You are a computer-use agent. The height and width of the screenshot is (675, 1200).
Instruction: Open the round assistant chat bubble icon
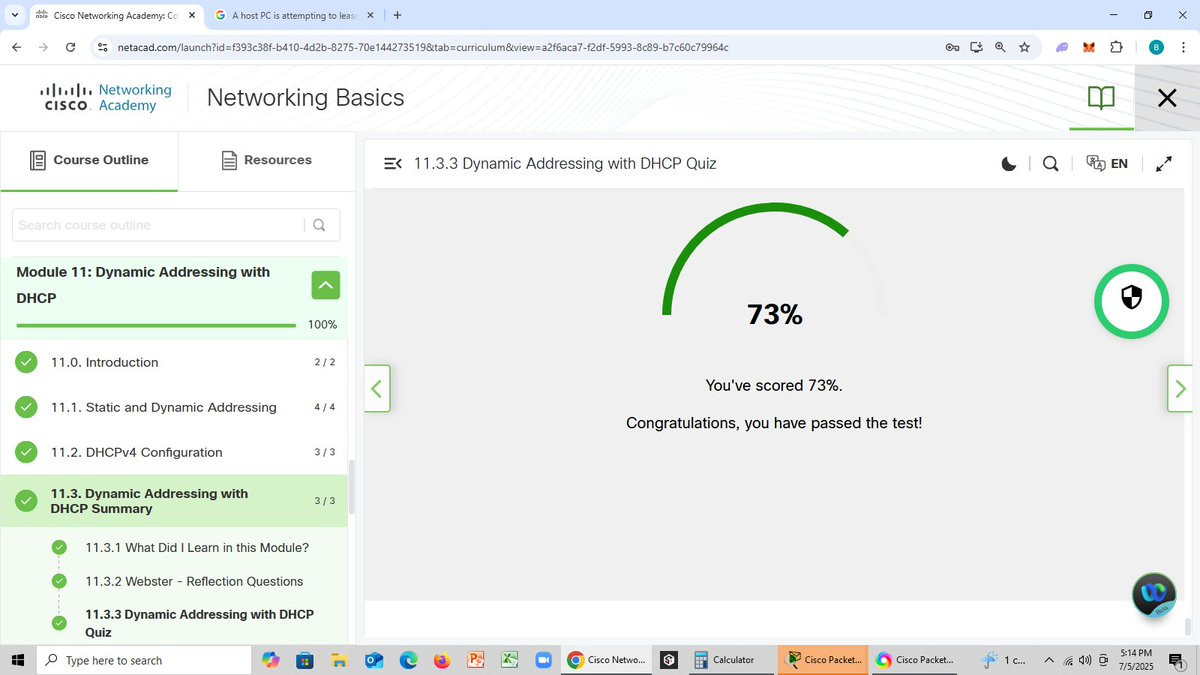(x=1153, y=594)
